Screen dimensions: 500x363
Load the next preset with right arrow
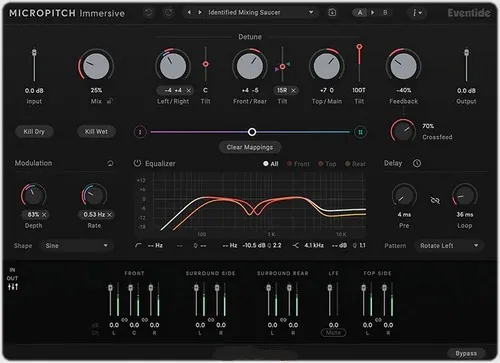200,12
